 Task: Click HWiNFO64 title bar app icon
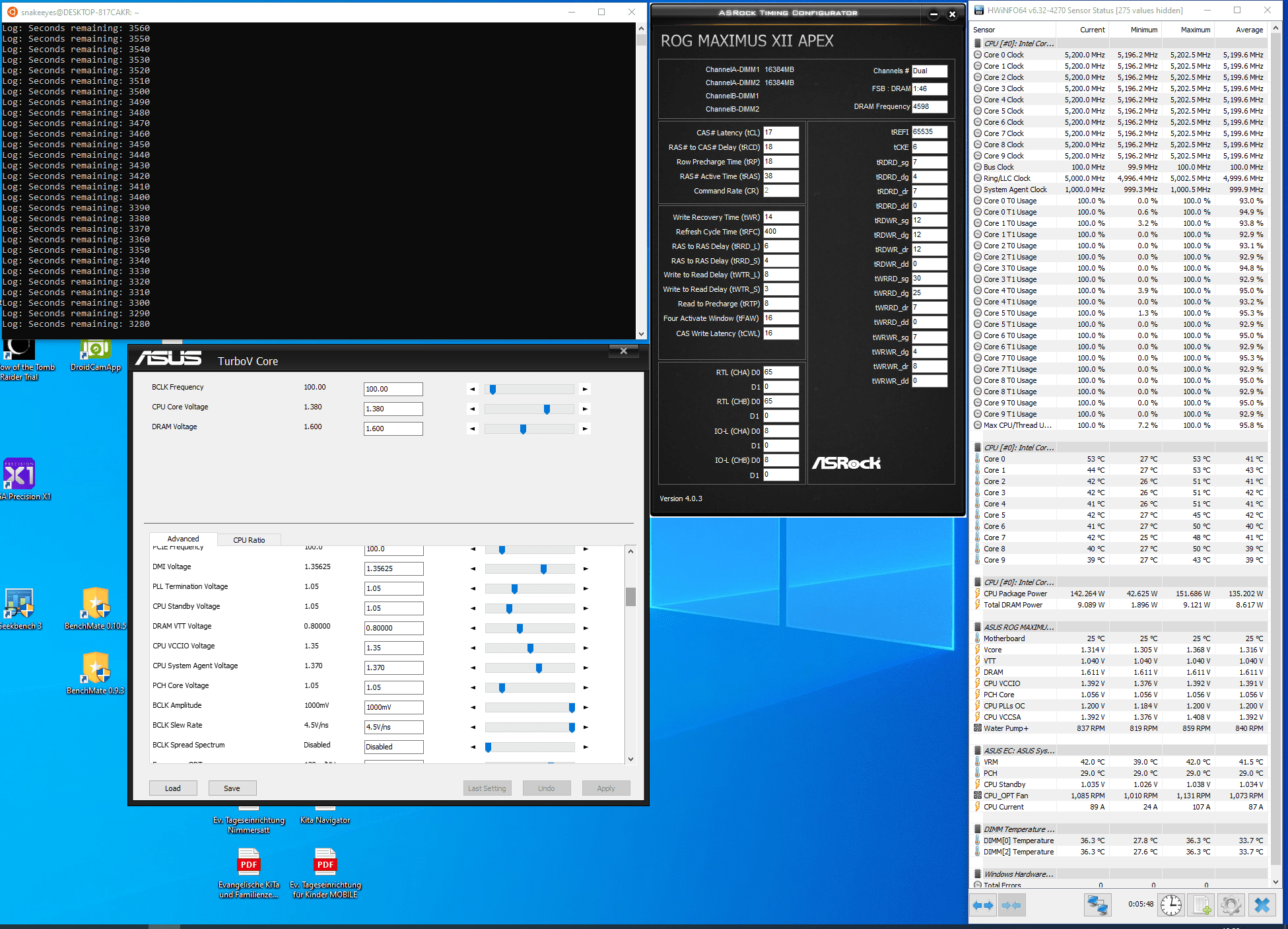(978, 11)
